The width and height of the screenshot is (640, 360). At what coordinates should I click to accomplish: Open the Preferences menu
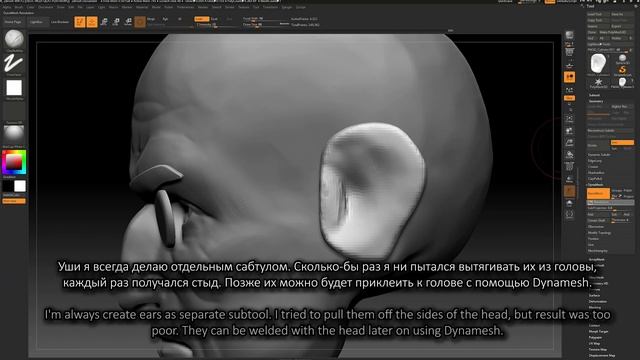185,7
